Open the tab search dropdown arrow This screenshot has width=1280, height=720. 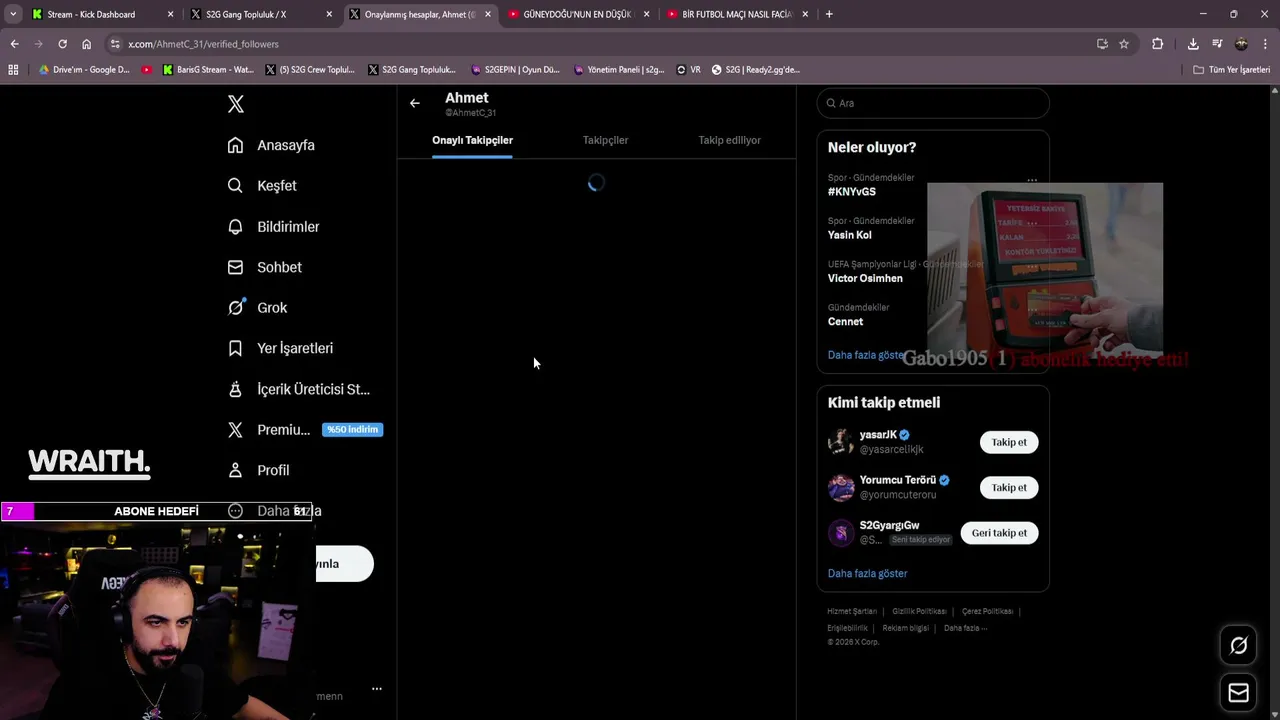pos(13,14)
